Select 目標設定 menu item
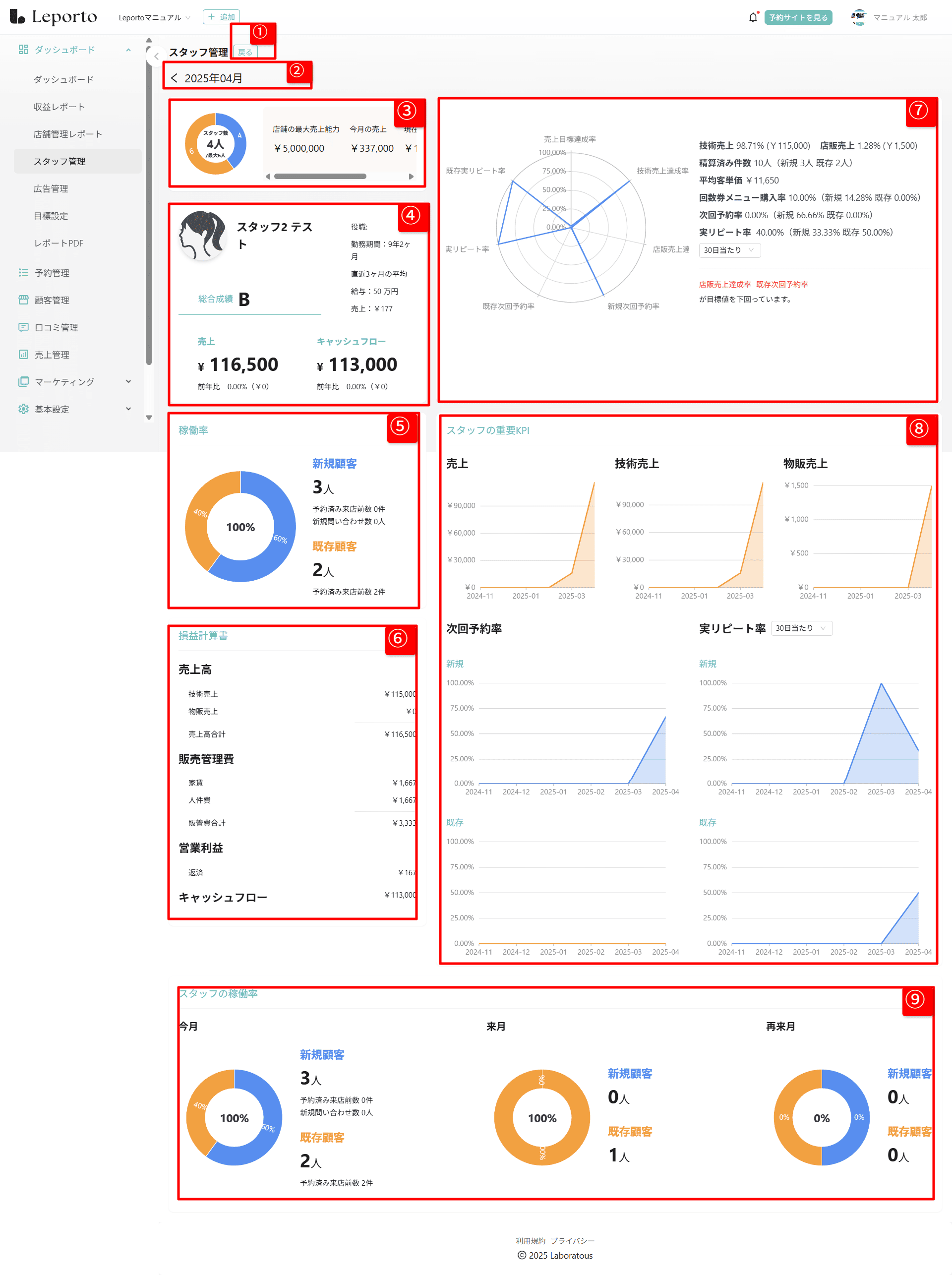This screenshot has height=1275, width=952. coord(51,216)
